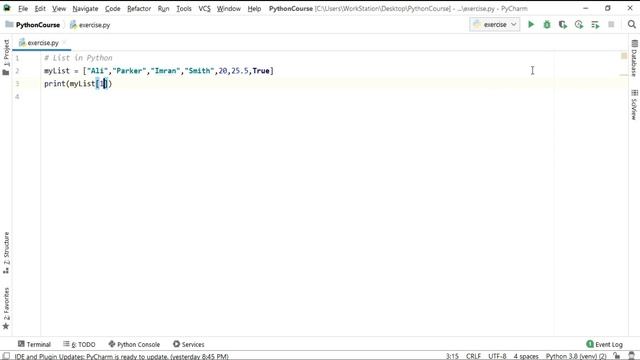The width and height of the screenshot is (640, 360).
Task: Run exercise with coverage
Action: click(x=563, y=24)
